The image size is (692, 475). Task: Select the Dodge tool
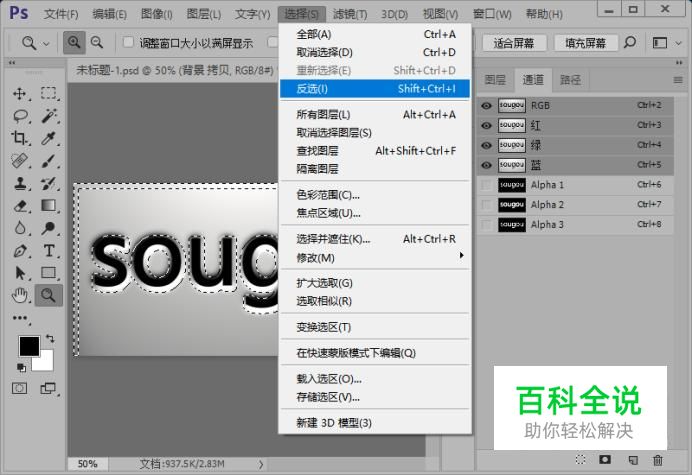(x=49, y=228)
